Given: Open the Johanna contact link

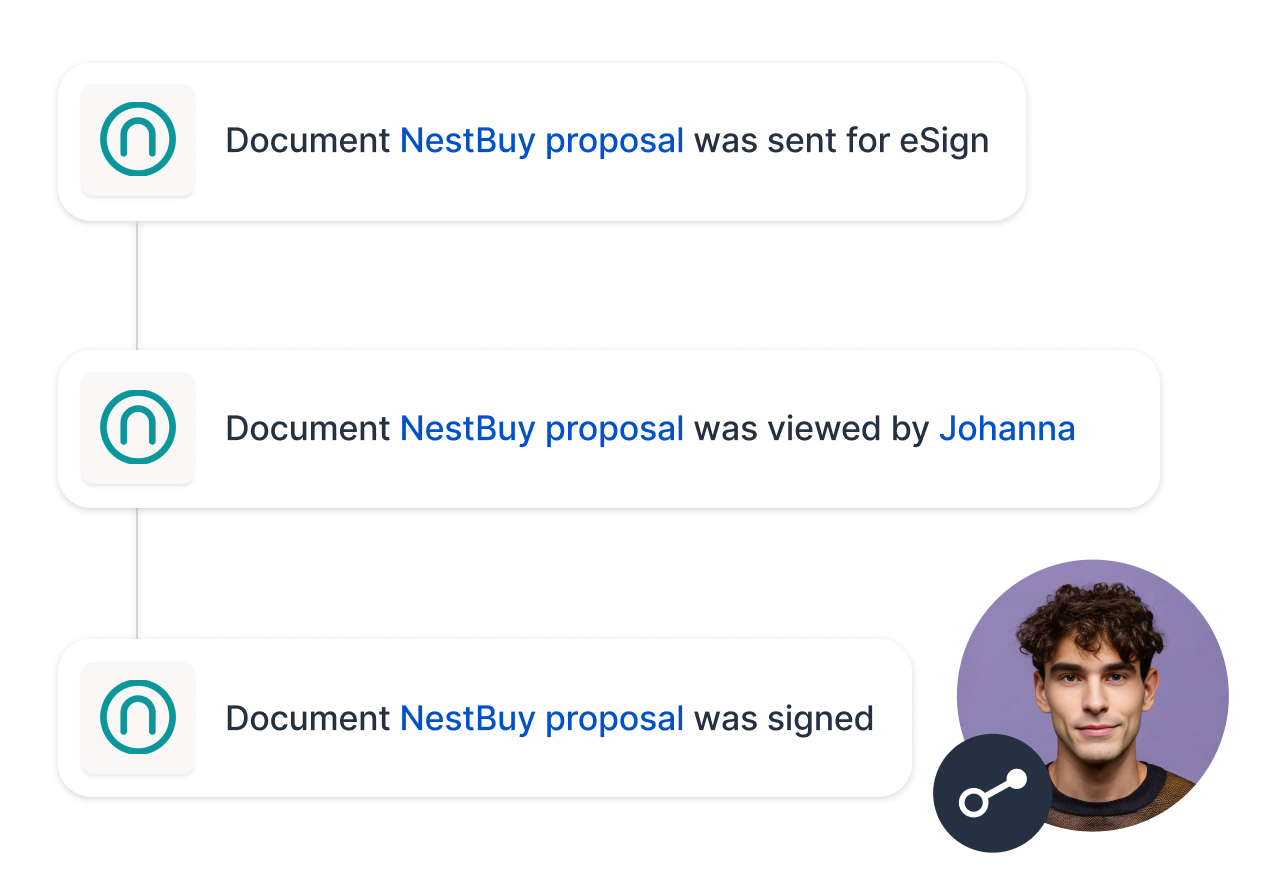Looking at the screenshot, I should [1006, 429].
